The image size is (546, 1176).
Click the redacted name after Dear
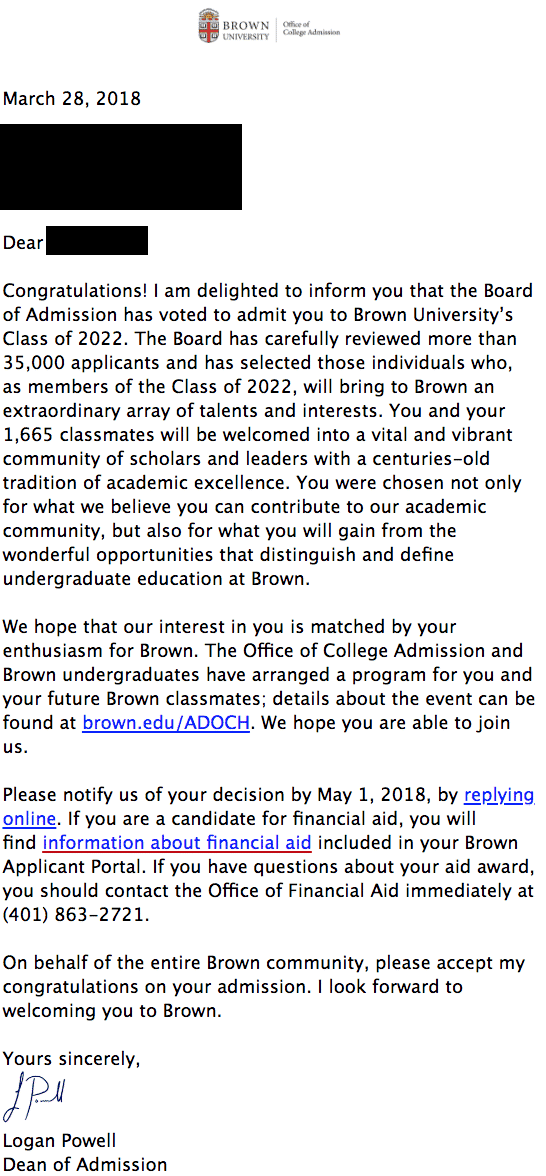[x=97, y=240]
